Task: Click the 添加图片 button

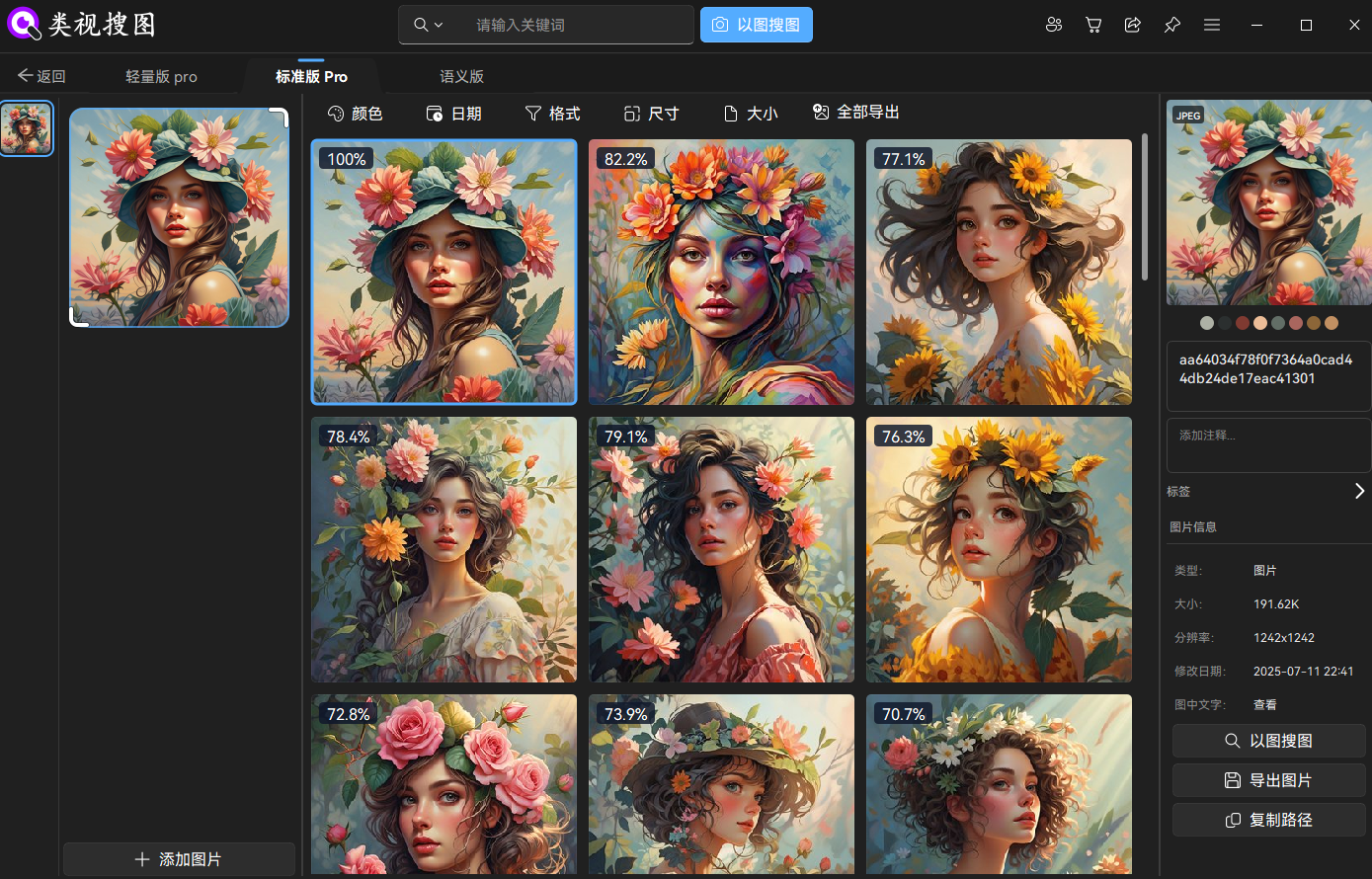Action: pyautogui.click(x=179, y=859)
